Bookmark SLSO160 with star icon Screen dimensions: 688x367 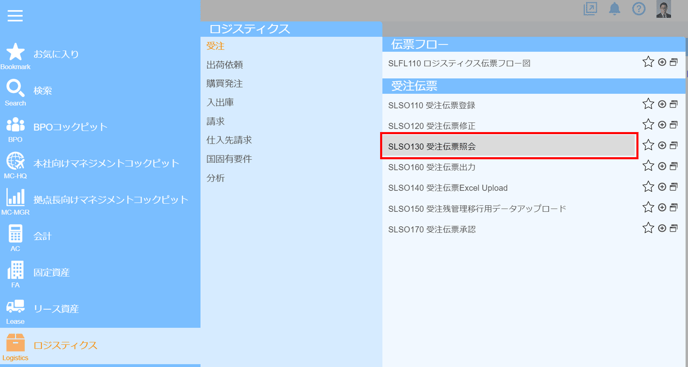tap(648, 166)
